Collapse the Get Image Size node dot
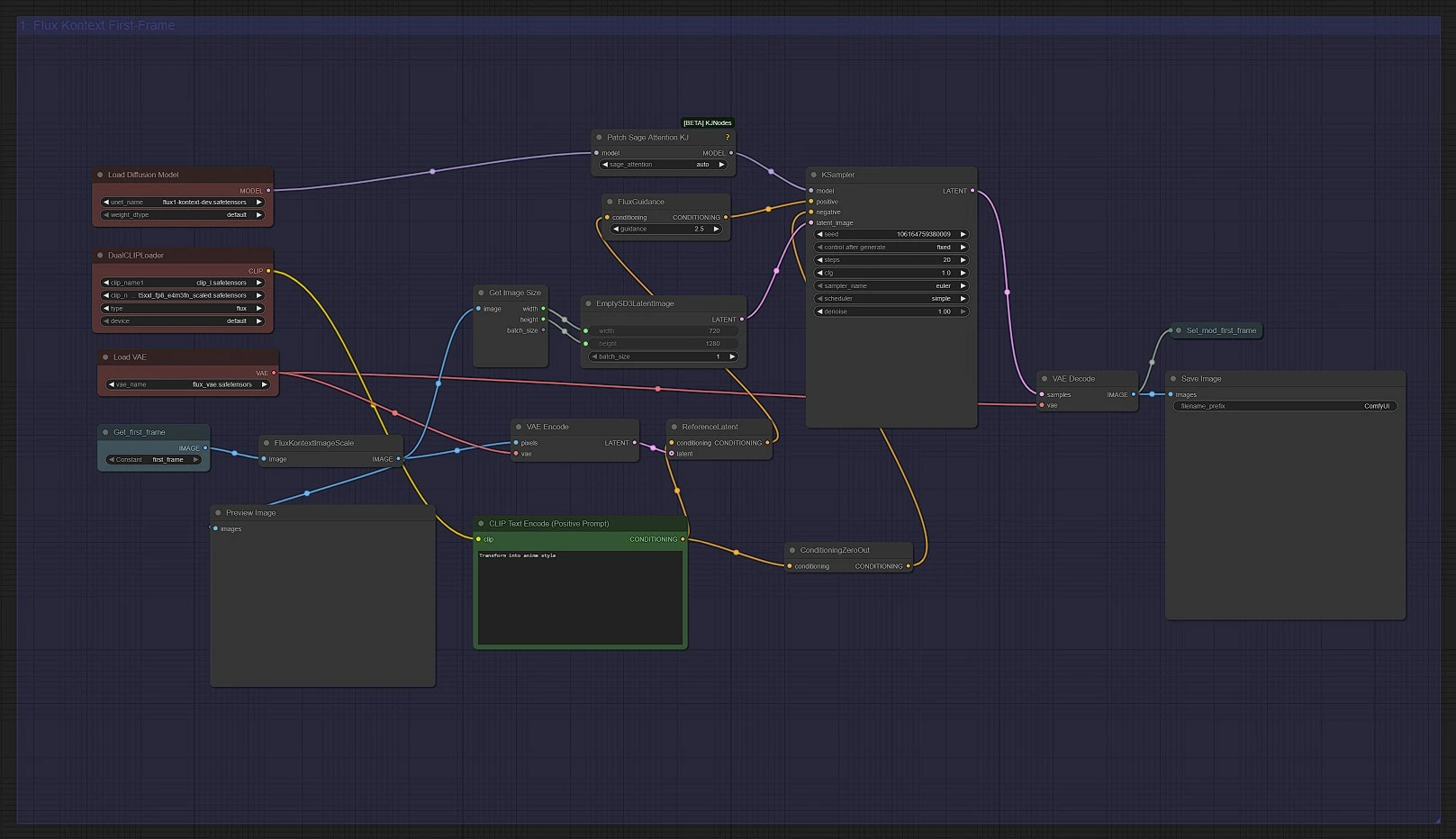The image size is (1456, 839). coord(481,293)
